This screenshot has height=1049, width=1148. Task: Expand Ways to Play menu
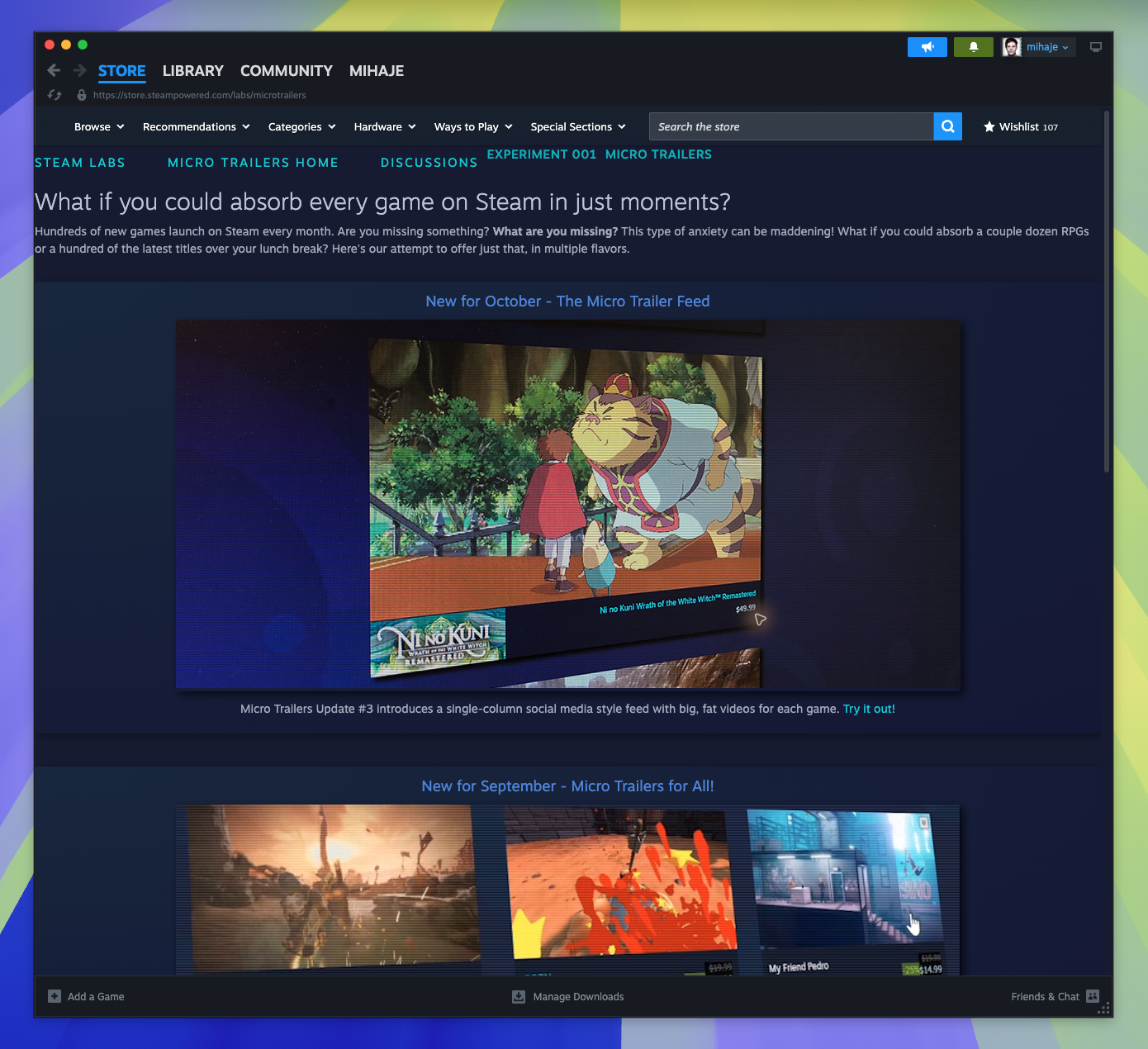point(473,126)
